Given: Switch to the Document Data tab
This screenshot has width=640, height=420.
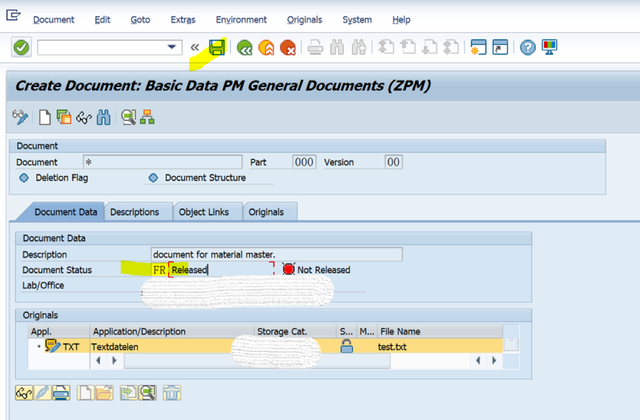Looking at the screenshot, I should click(66, 212).
